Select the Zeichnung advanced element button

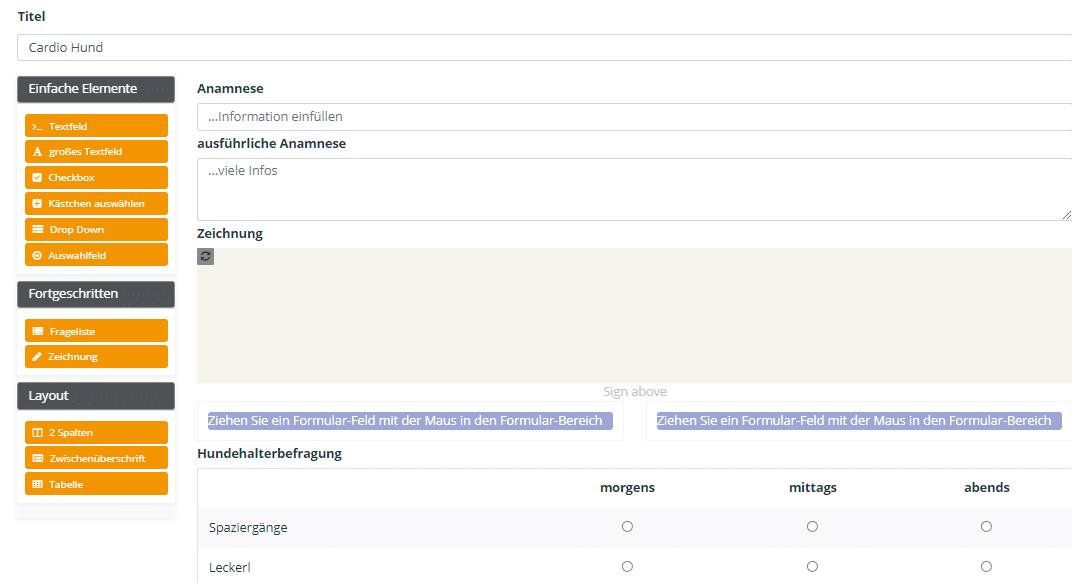click(x=96, y=357)
